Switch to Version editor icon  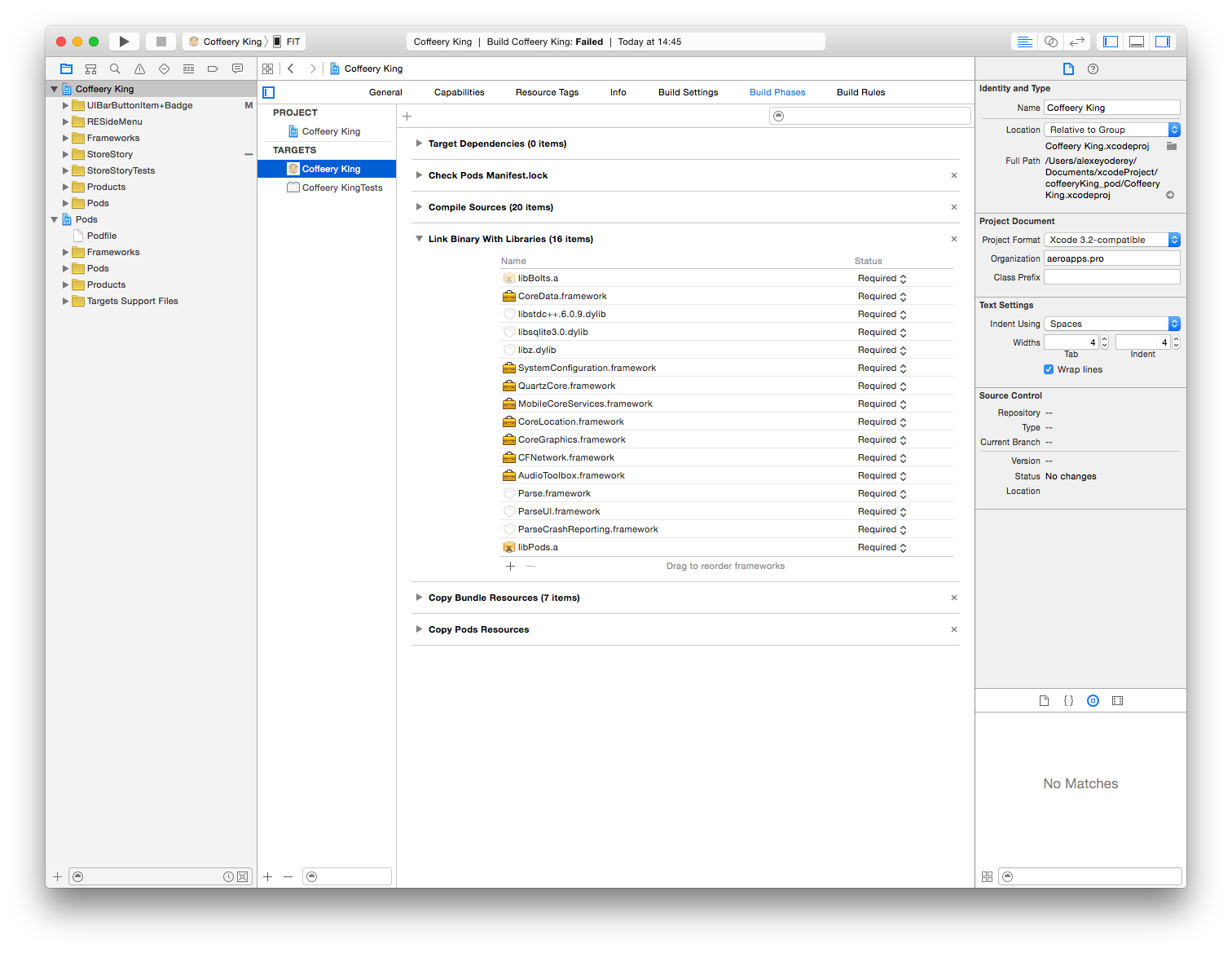[1077, 42]
